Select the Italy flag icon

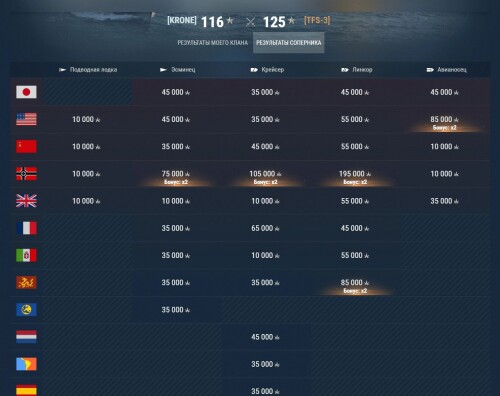(26, 255)
